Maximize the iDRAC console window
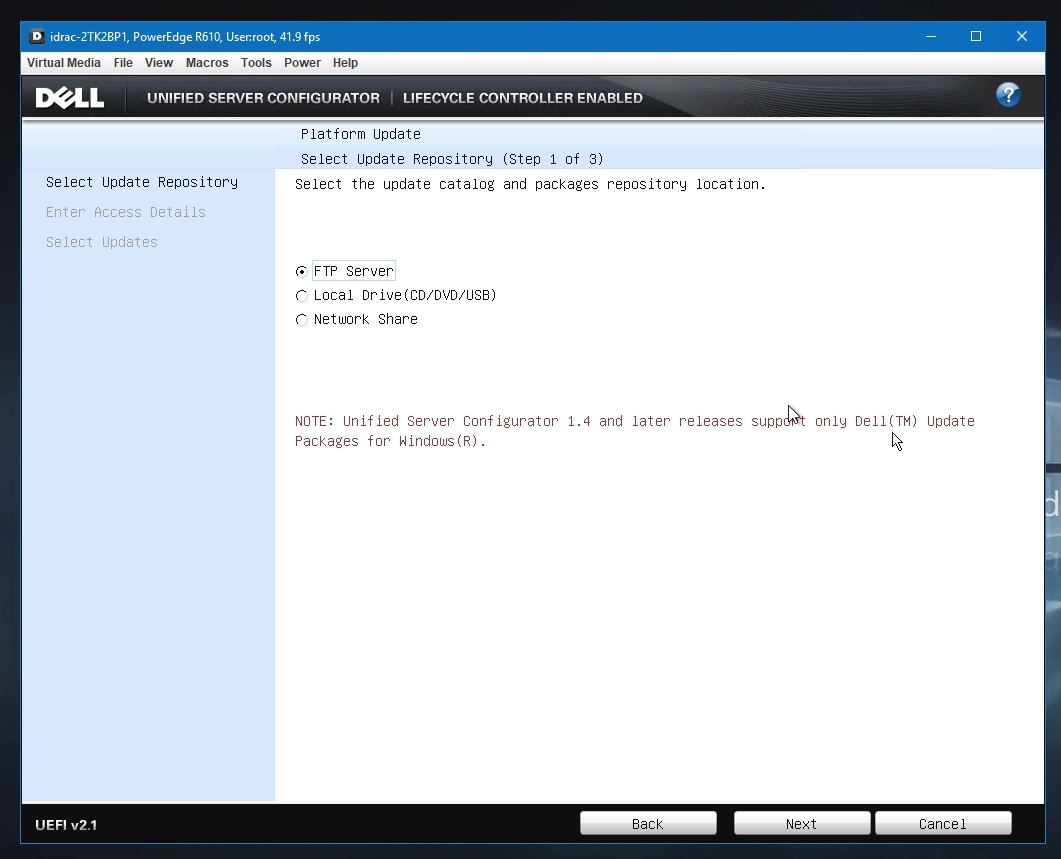This screenshot has height=859, width=1061. tap(976, 37)
